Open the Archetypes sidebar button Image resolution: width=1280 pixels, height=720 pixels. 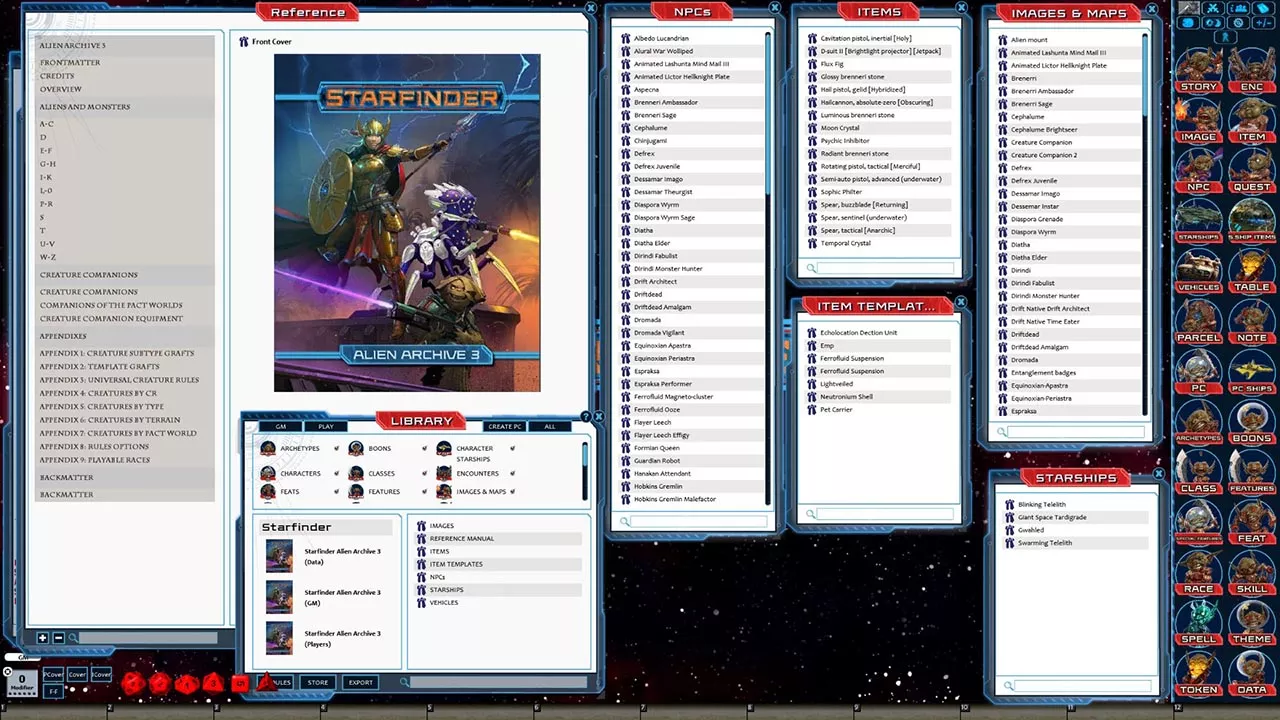coord(1199,421)
